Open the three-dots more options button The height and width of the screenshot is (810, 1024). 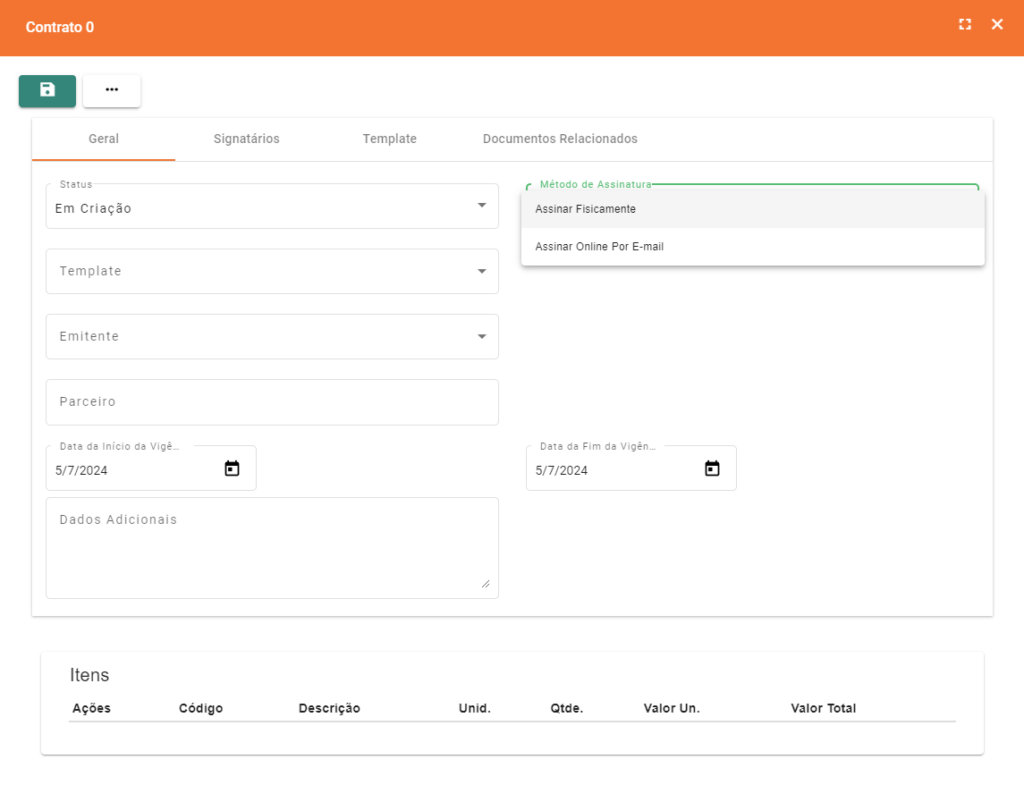coord(111,90)
